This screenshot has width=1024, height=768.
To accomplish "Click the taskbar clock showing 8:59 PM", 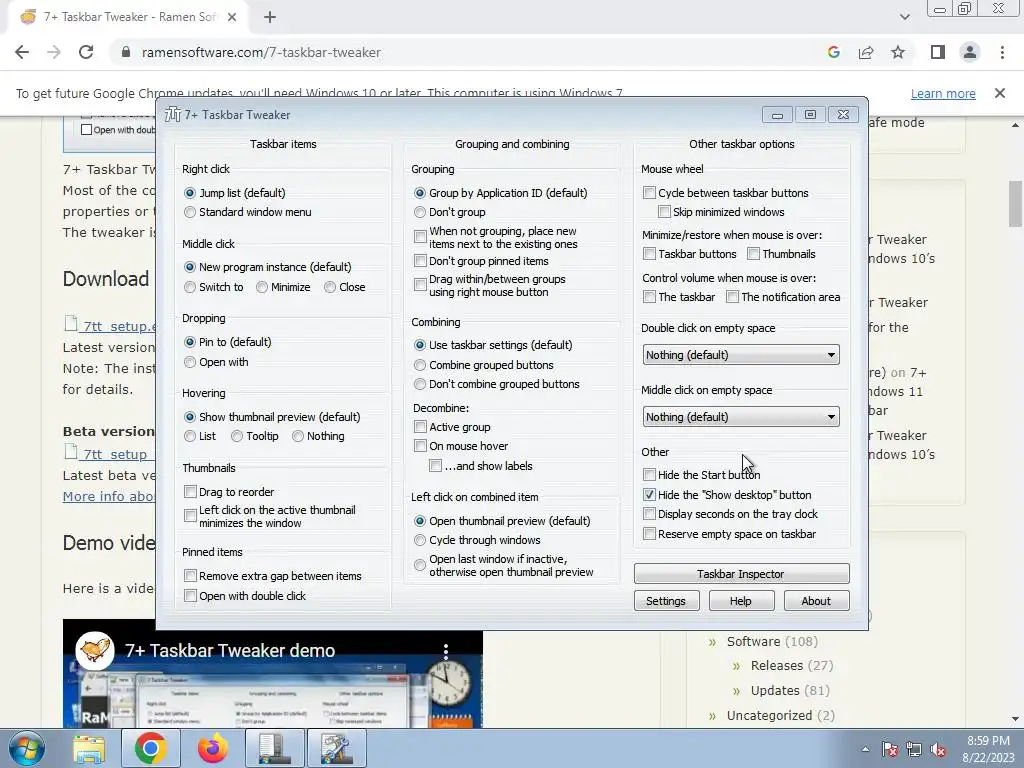I will pos(988,749).
